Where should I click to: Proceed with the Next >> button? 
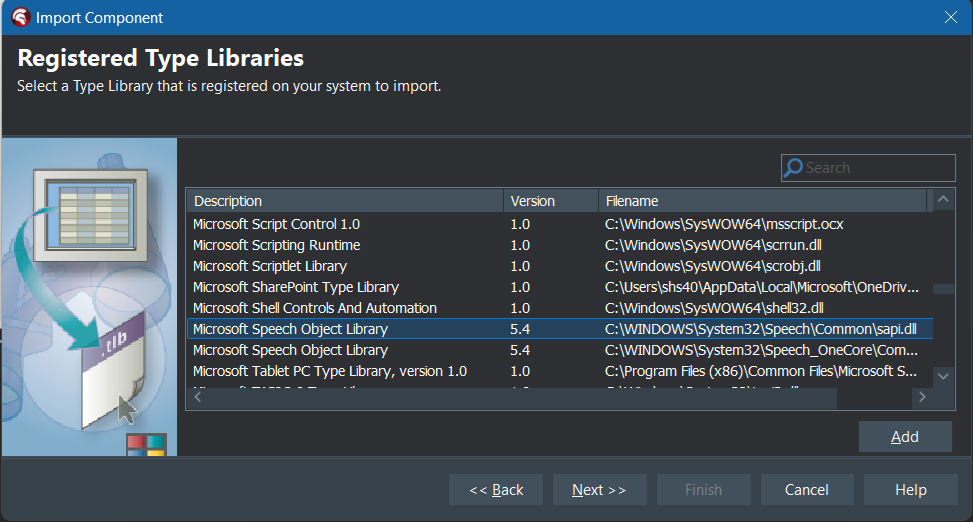(599, 490)
